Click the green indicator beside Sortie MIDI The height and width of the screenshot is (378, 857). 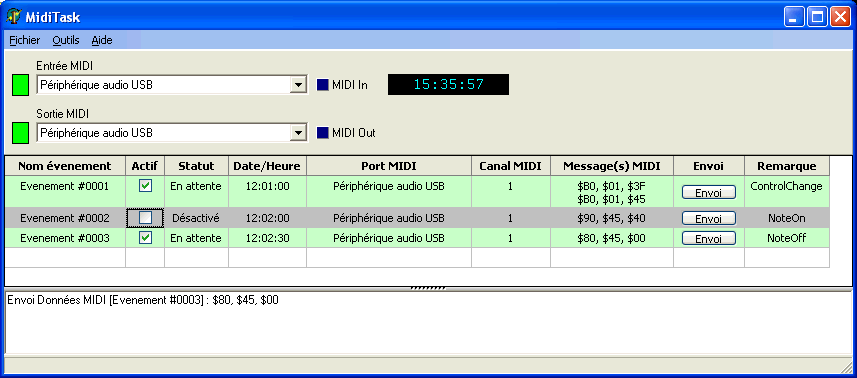[x=20, y=133]
